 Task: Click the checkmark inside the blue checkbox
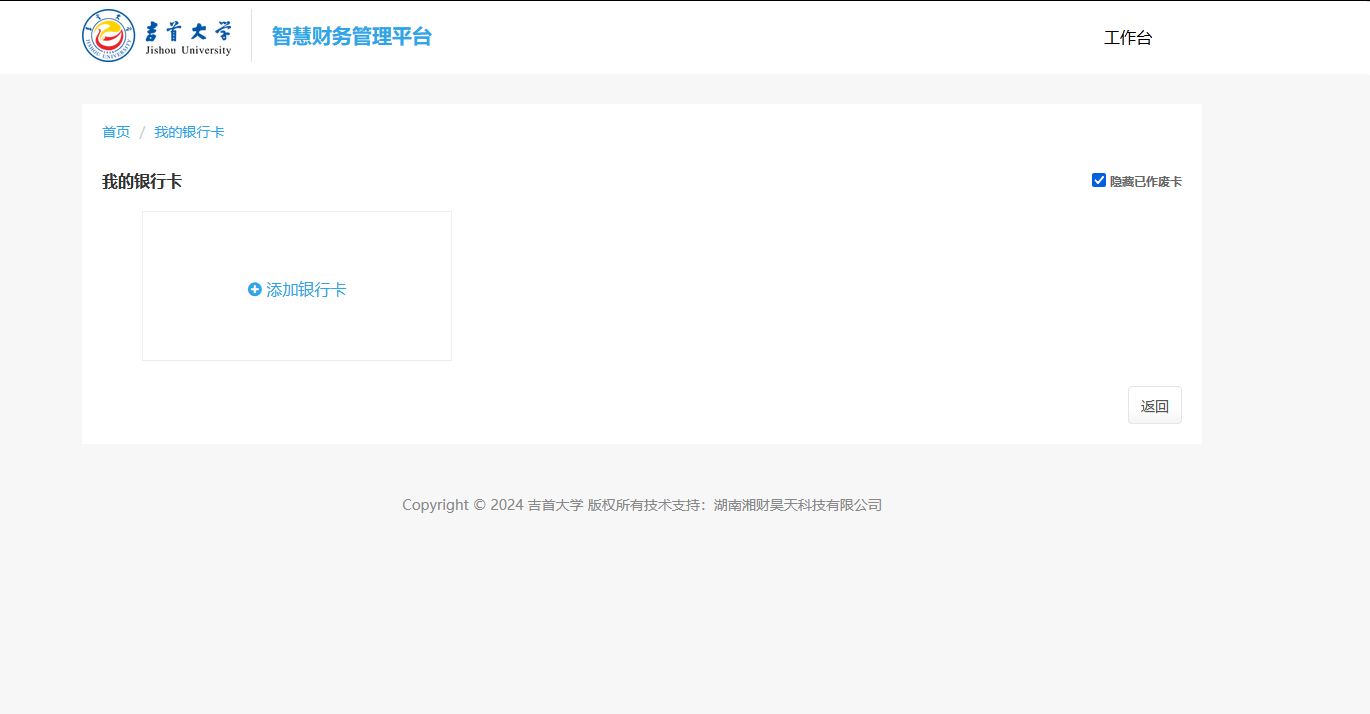[x=1098, y=180]
